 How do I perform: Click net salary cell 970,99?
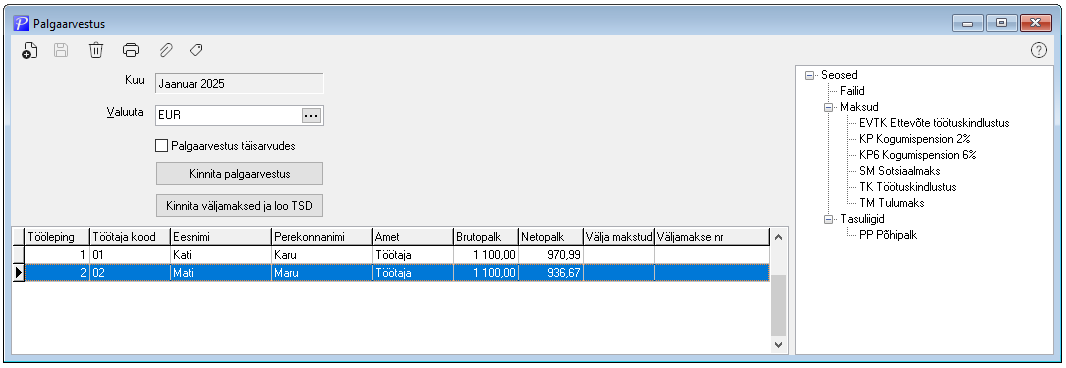[551, 254]
